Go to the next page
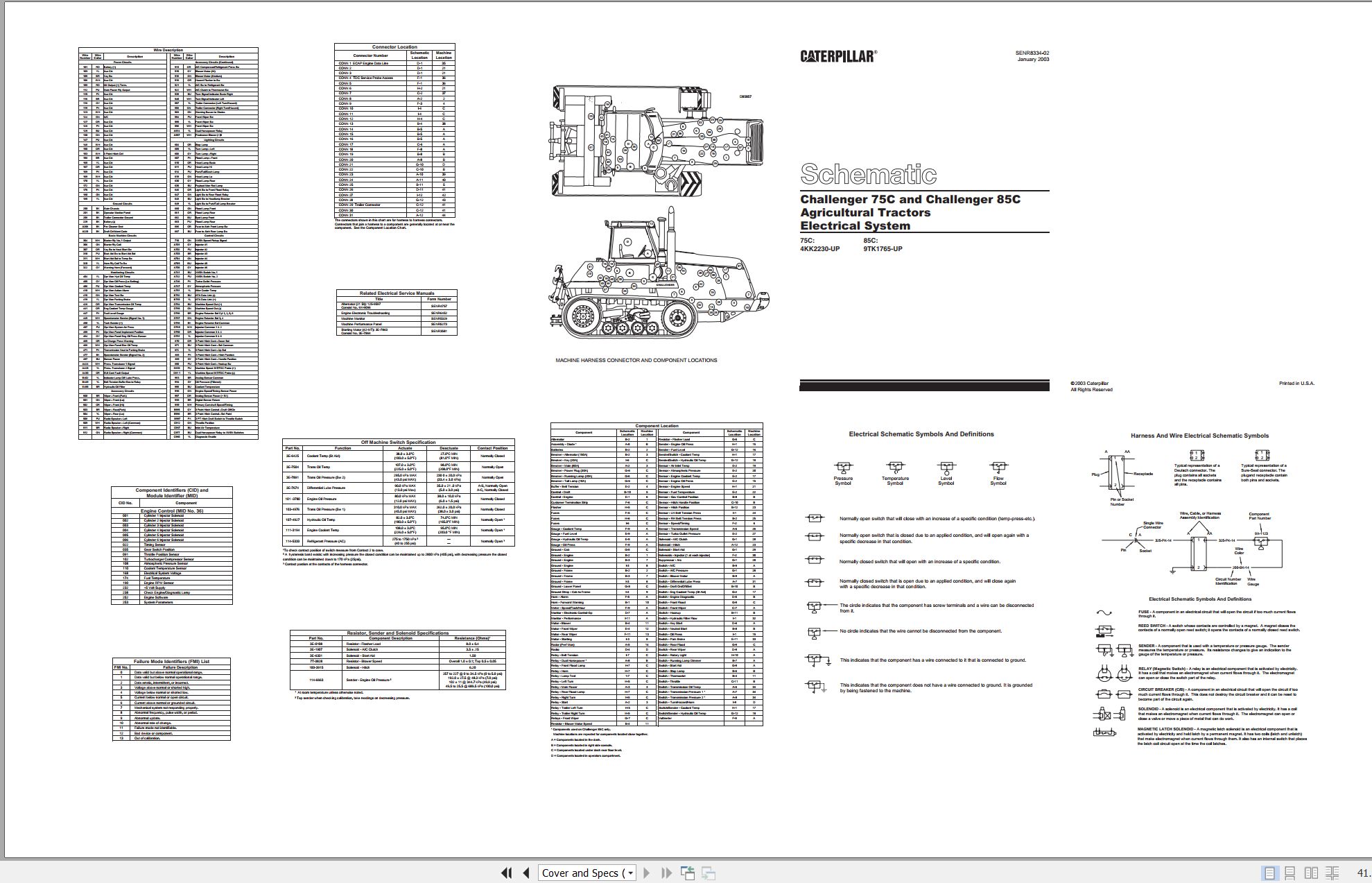 (647, 873)
